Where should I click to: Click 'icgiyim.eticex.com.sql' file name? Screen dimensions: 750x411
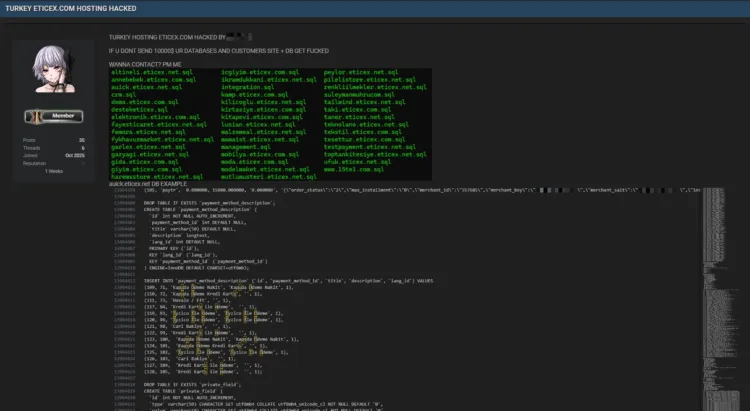coord(260,72)
